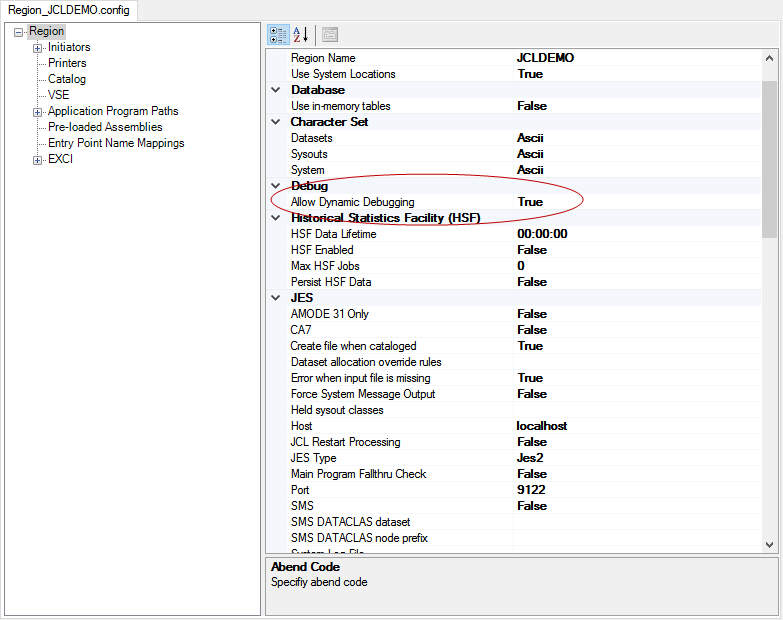This screenshot has height=620, width=783.
Task: Open Entry Point Name Mappings item
Action: [x=116, y=143]
